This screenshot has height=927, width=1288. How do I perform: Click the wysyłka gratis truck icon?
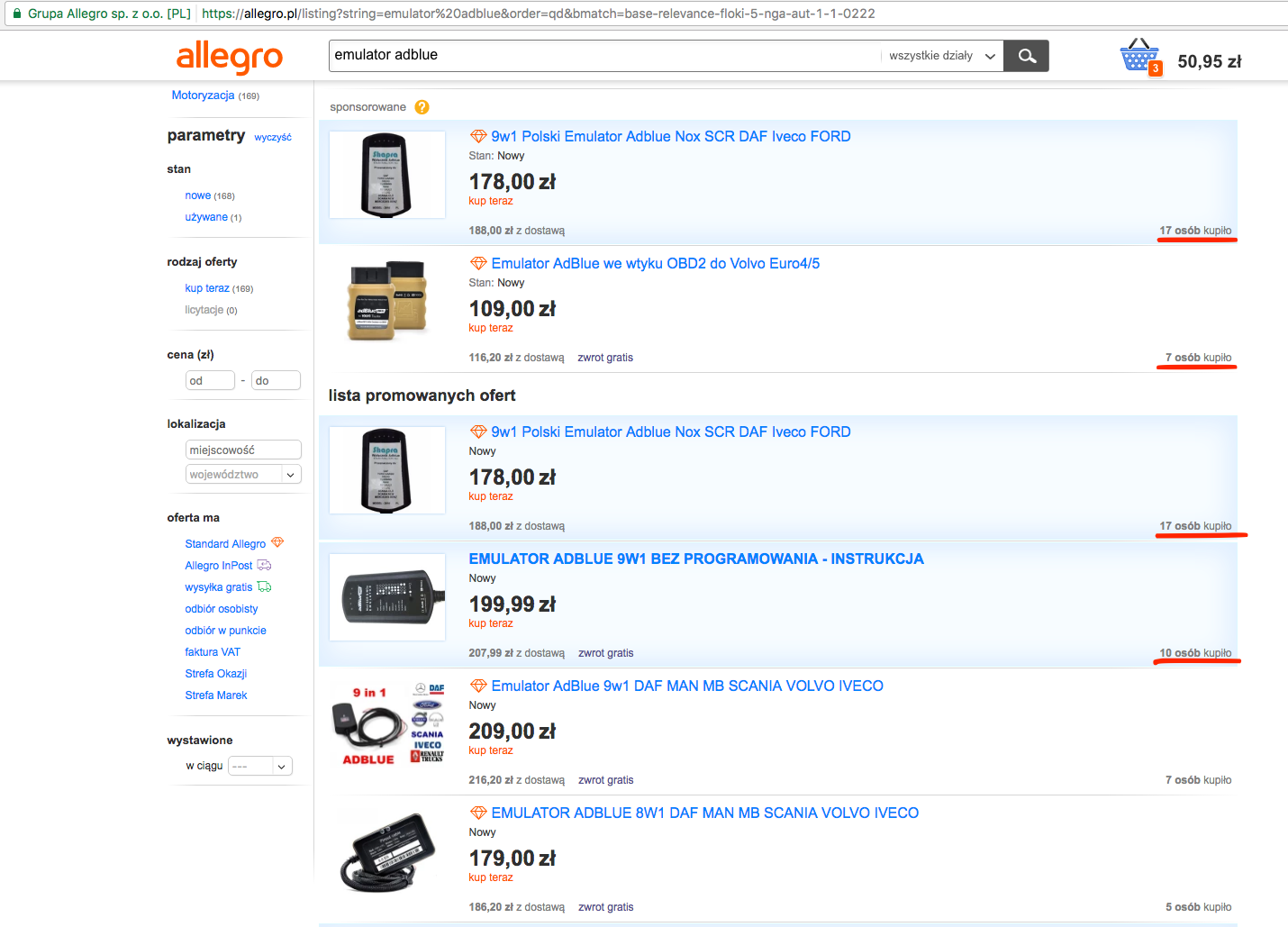tap(264, 586)
